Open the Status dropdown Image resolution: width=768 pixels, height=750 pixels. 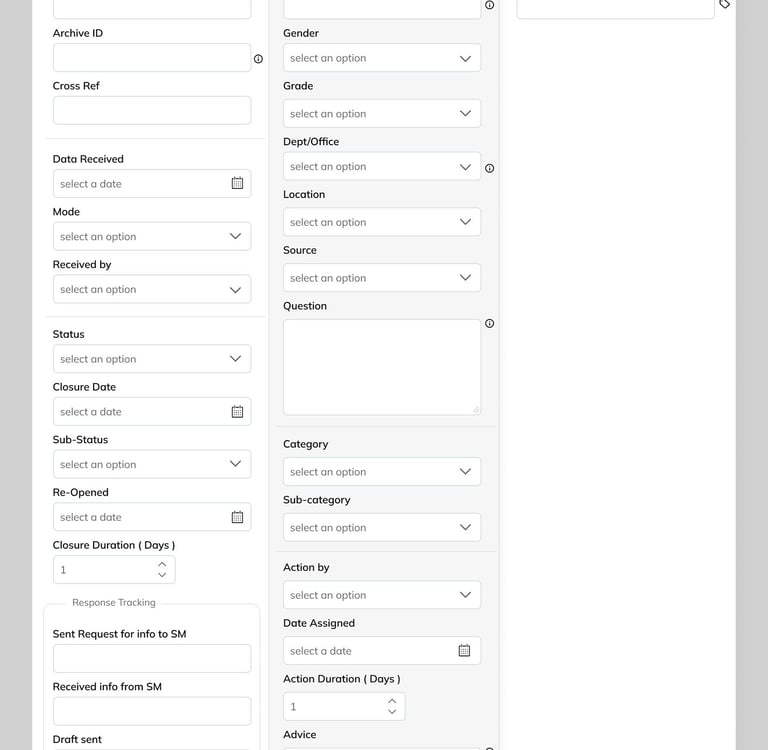pyautogui.click(x=152, y=359)
